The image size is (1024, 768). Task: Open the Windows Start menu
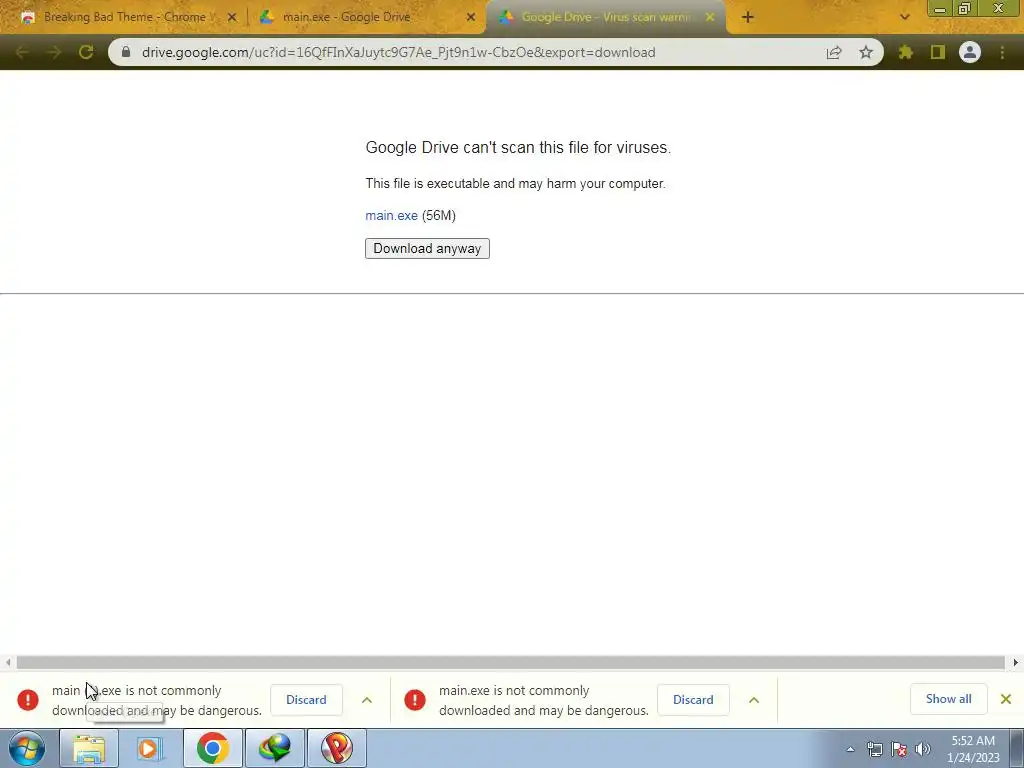tap(27, 748)
